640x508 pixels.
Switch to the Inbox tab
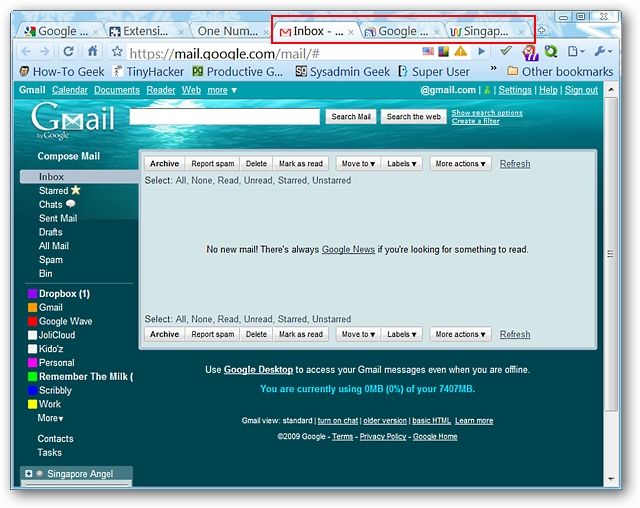[316, 31]
